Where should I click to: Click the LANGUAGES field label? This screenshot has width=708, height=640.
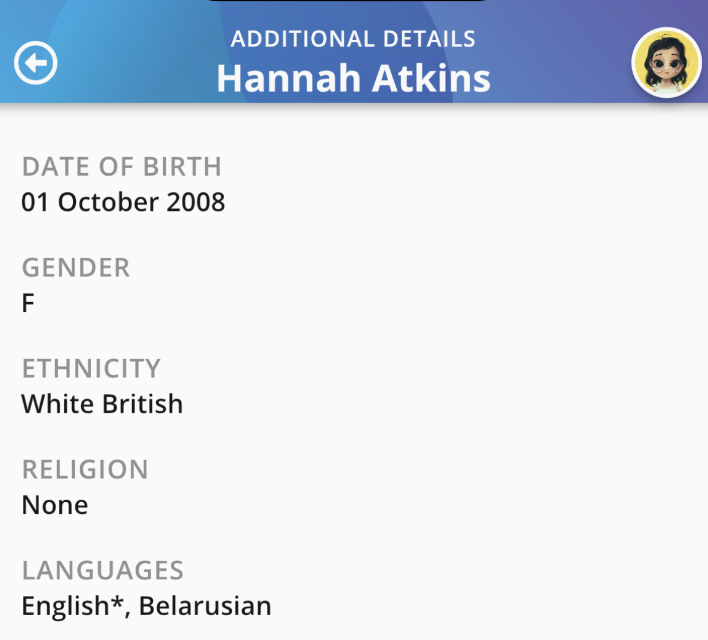tap(102, 571)
